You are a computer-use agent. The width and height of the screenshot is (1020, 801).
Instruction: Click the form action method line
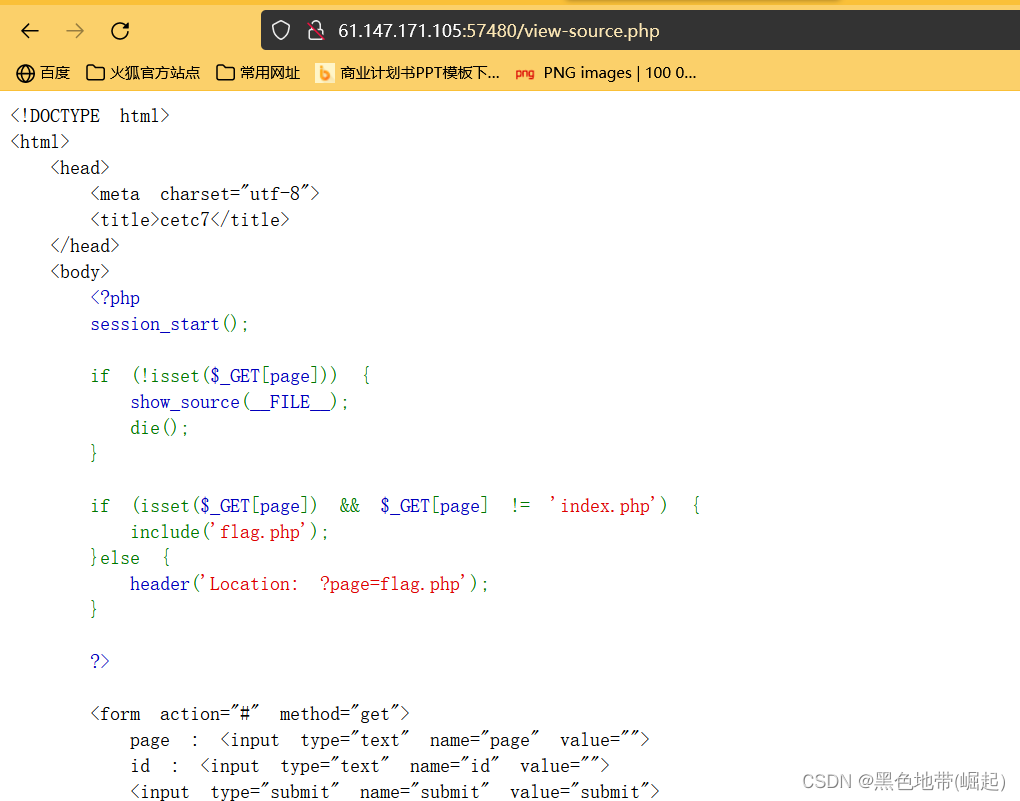pos(250,714)
